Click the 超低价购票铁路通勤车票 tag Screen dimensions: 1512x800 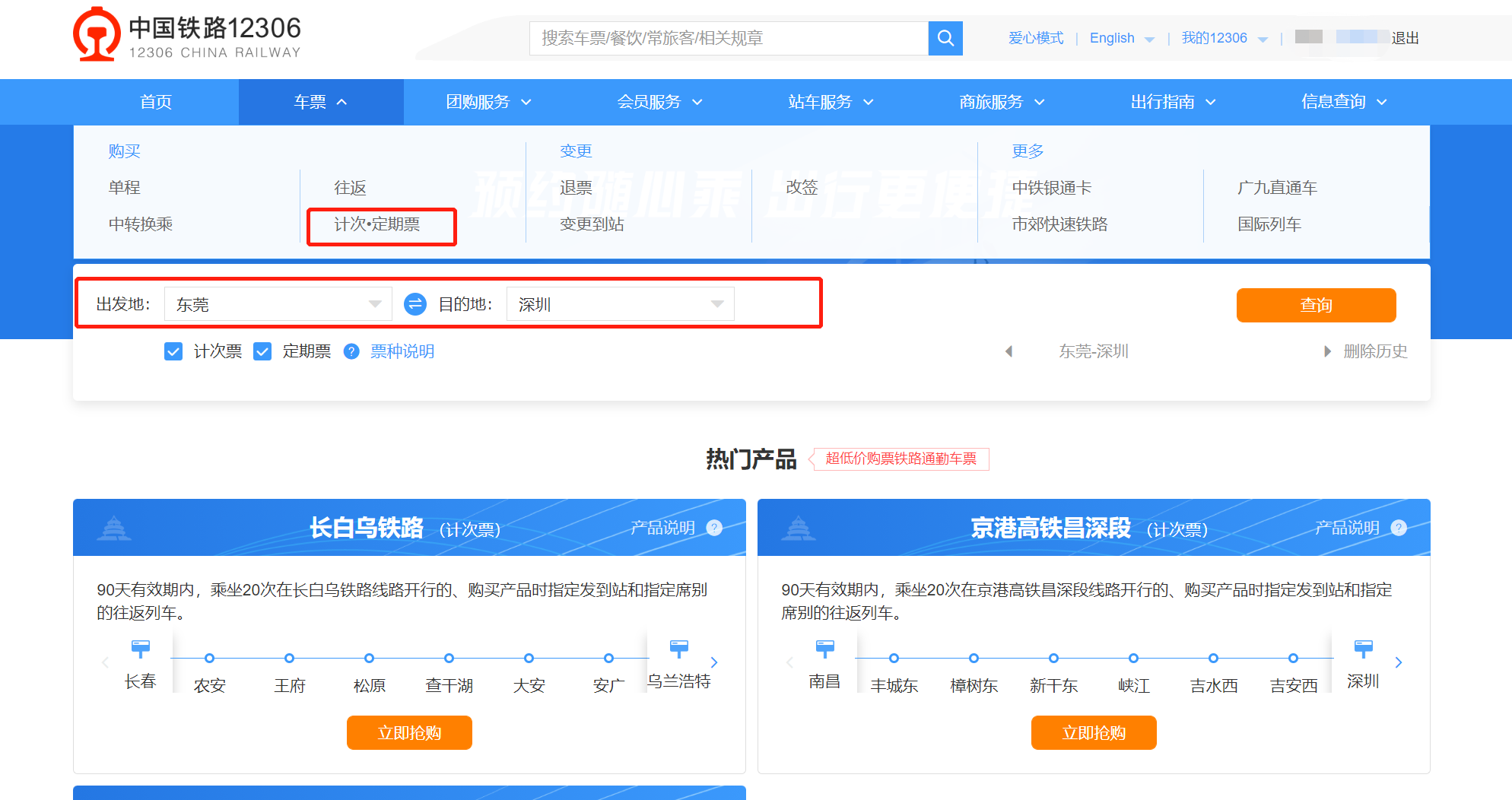click(901, 459)
